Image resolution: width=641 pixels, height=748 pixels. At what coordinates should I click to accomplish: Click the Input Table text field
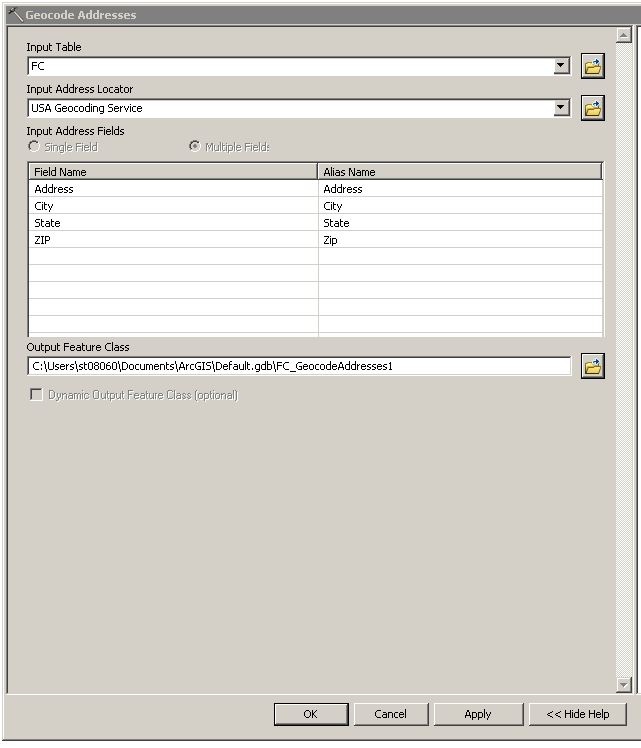291,66
